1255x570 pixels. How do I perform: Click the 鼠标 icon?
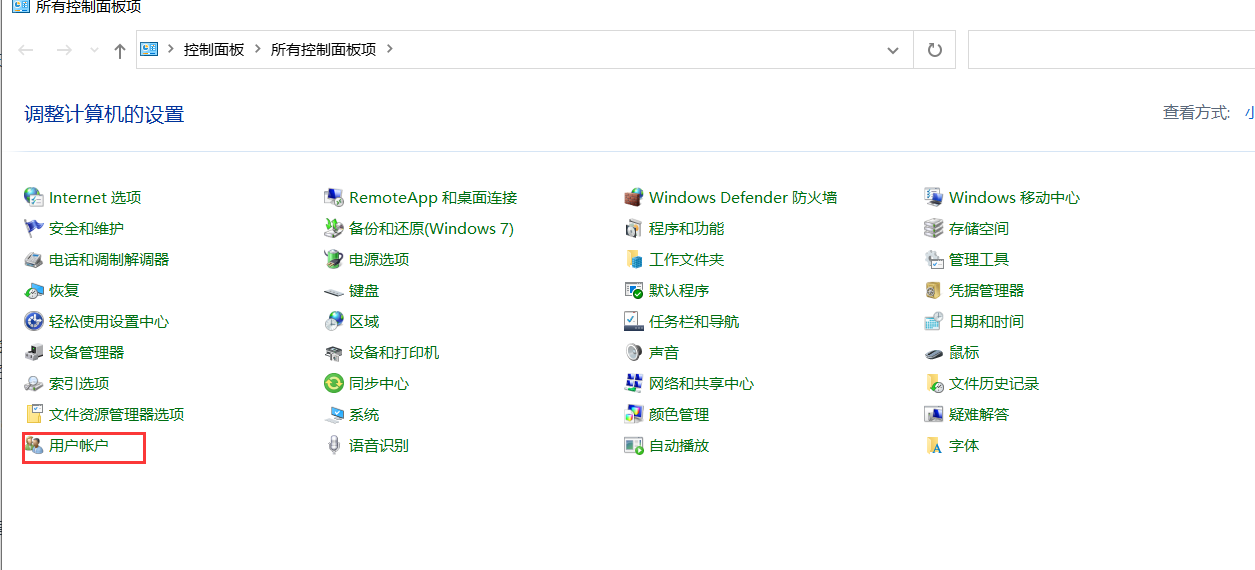coord(934,352)
